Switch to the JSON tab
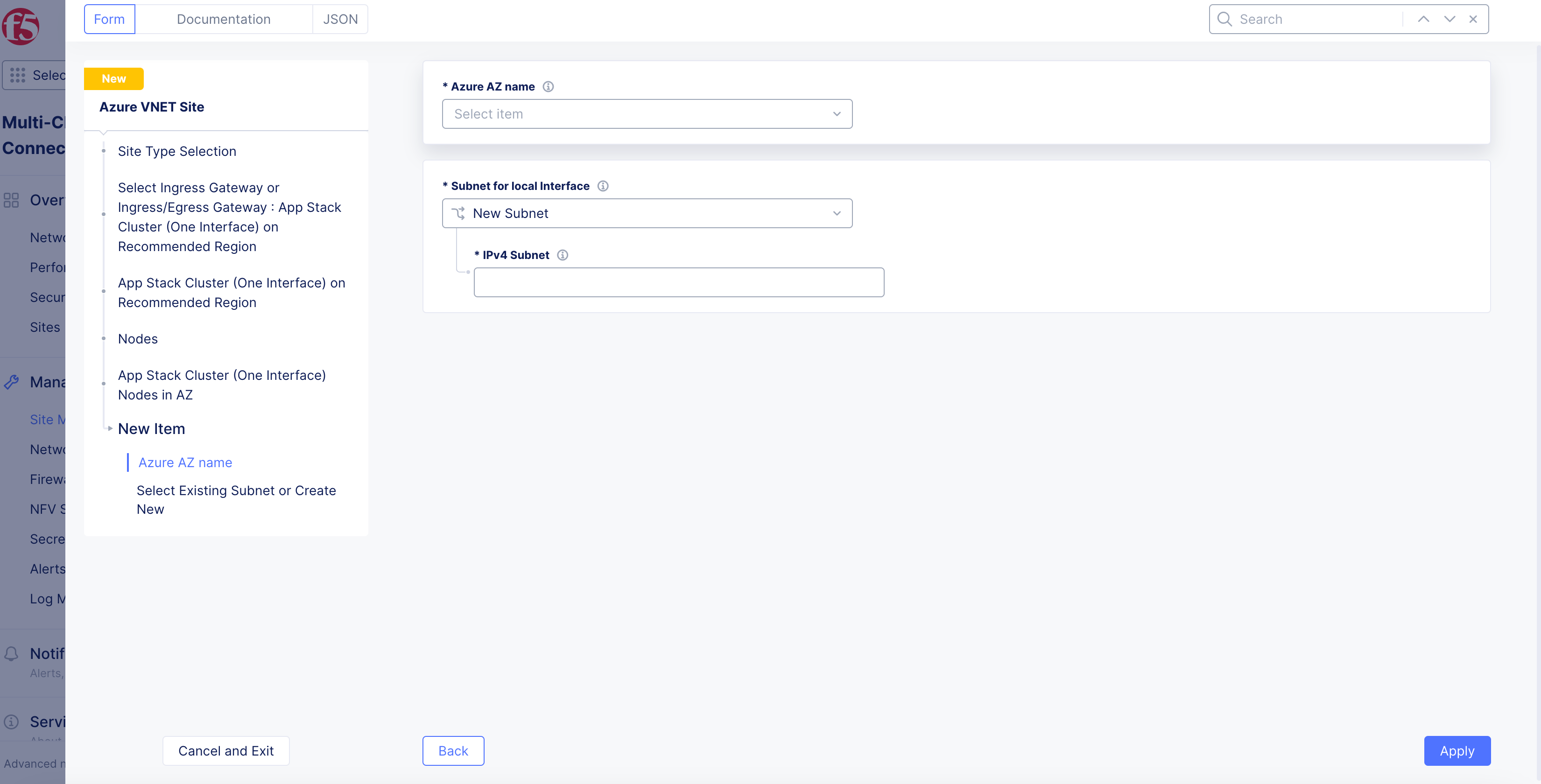The height and width of the screenshot is (784, 1541). point(340,19)
